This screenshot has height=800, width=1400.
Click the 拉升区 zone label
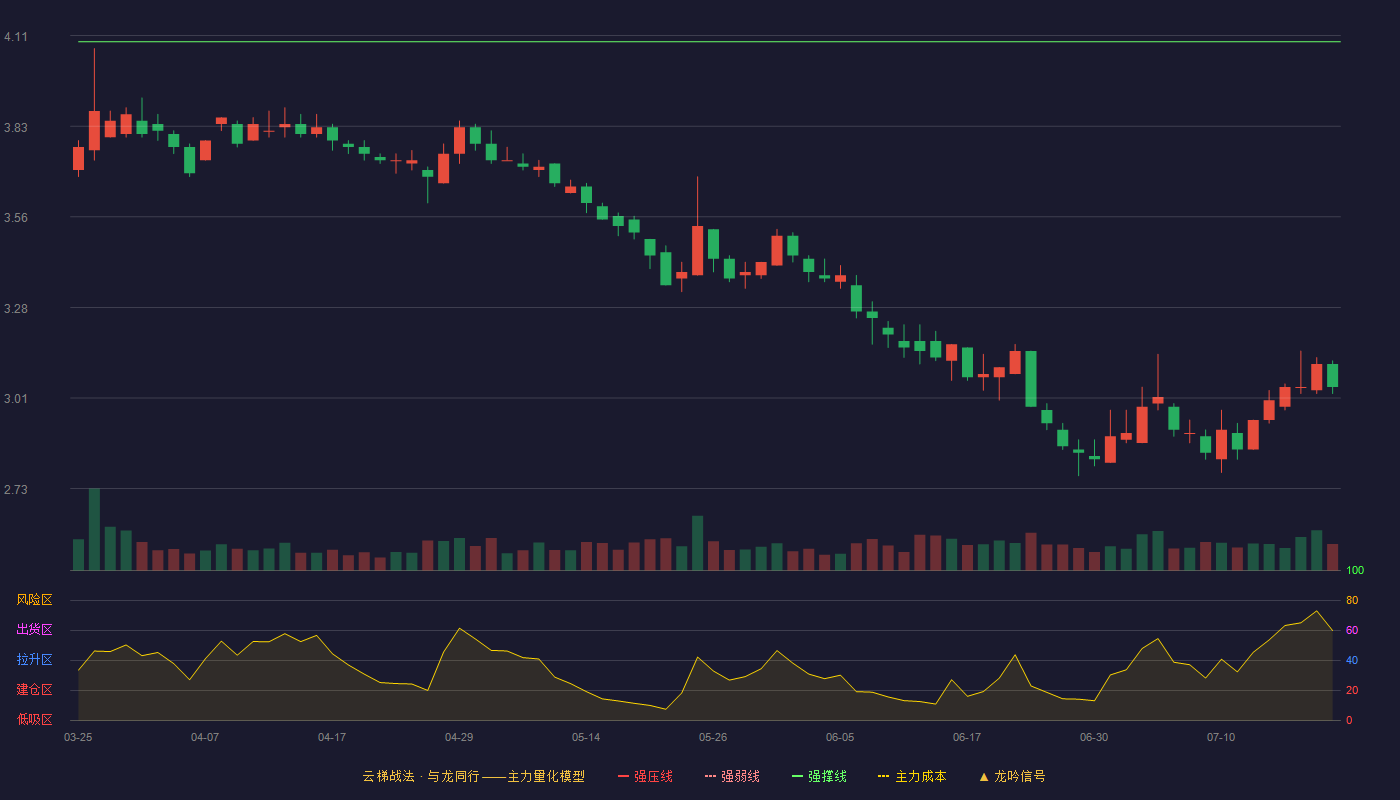click(34, 660)
